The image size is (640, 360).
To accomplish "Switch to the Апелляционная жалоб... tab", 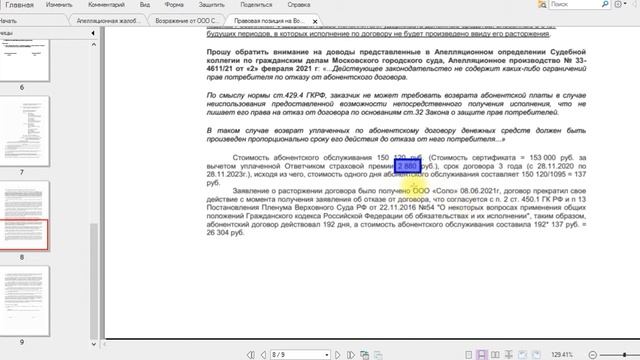I will point(108,20).
